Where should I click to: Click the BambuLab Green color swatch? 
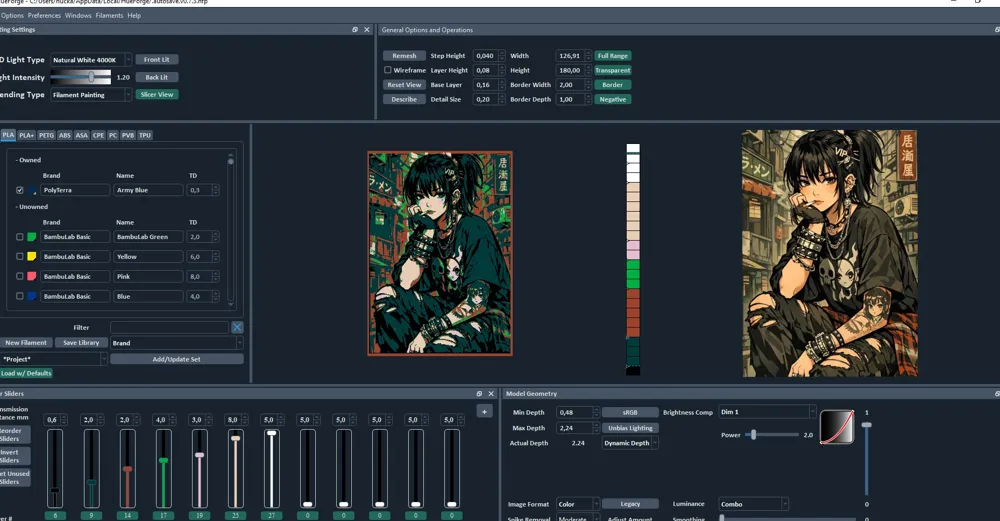31,237
